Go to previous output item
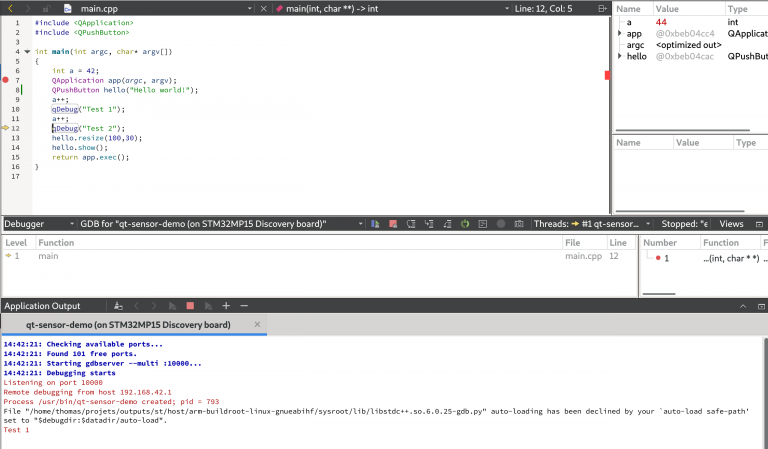This screenshot has height=449, width=768. [136, 306]
